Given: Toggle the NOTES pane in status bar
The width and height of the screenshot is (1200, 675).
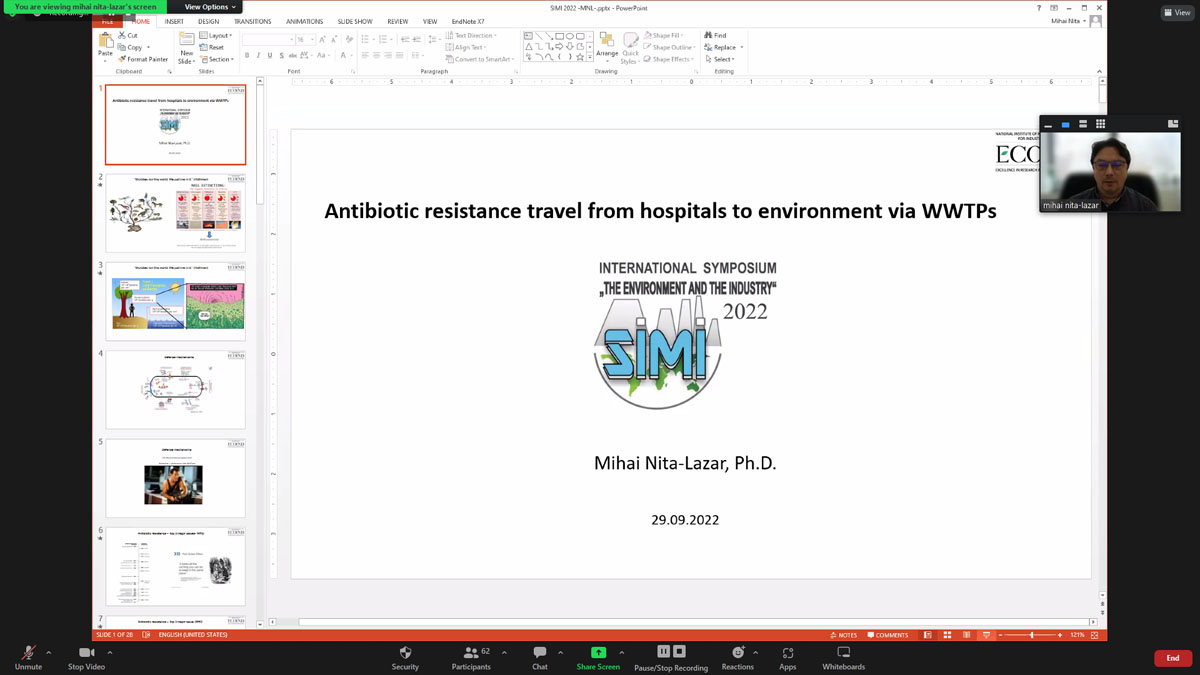Looking at the screenshot, I should [844, 635].
